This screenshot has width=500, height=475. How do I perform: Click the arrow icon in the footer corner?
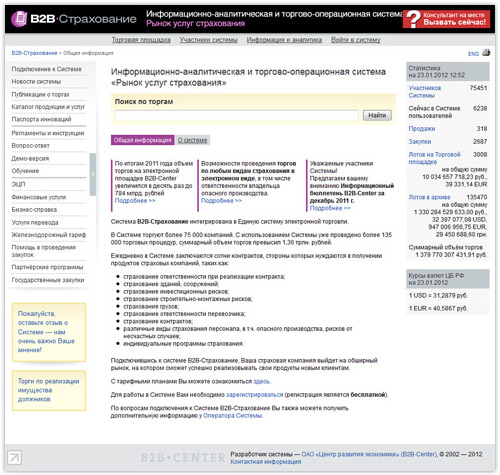(x=14, y=457)
